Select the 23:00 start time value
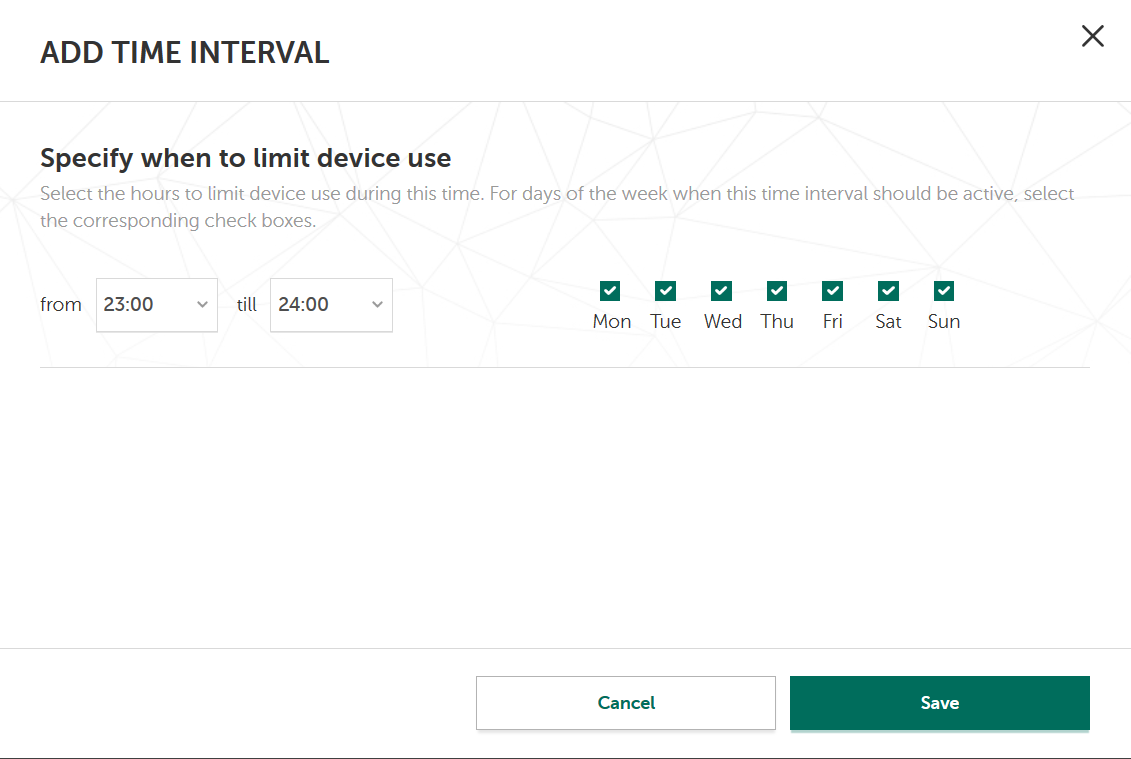The image size is (1131, 759). coord(129,305)
